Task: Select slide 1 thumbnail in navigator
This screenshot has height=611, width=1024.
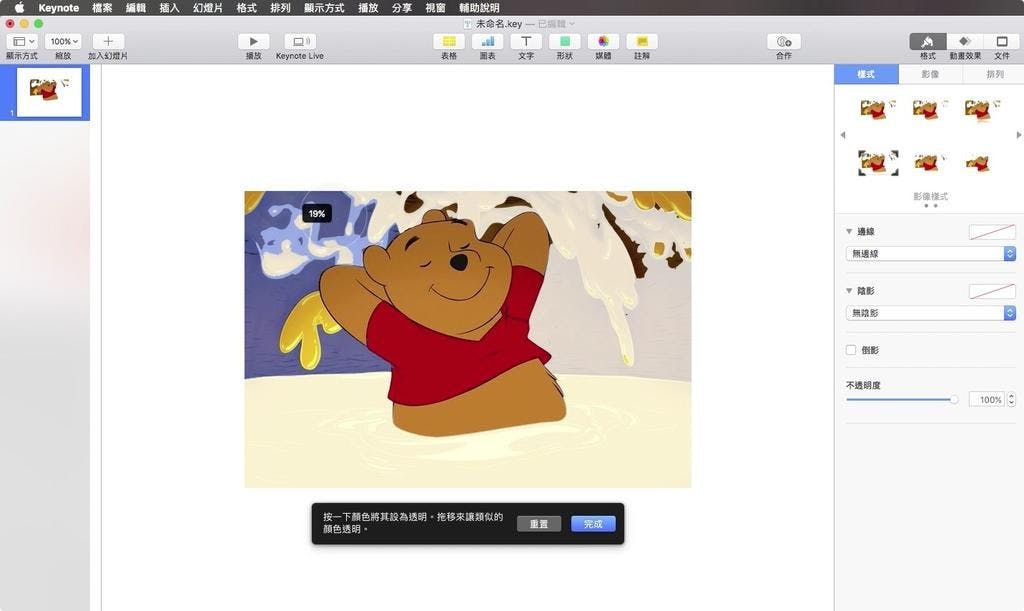Action: (49, 93)
